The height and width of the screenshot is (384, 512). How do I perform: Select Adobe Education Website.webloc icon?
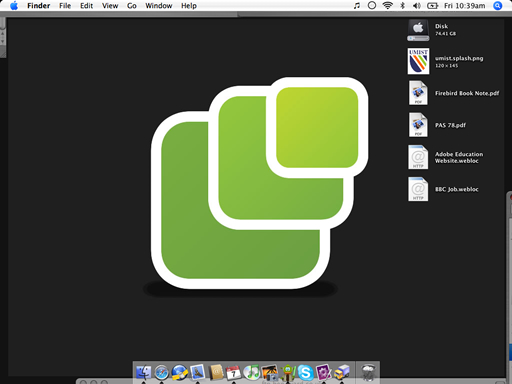click(418, 157)
